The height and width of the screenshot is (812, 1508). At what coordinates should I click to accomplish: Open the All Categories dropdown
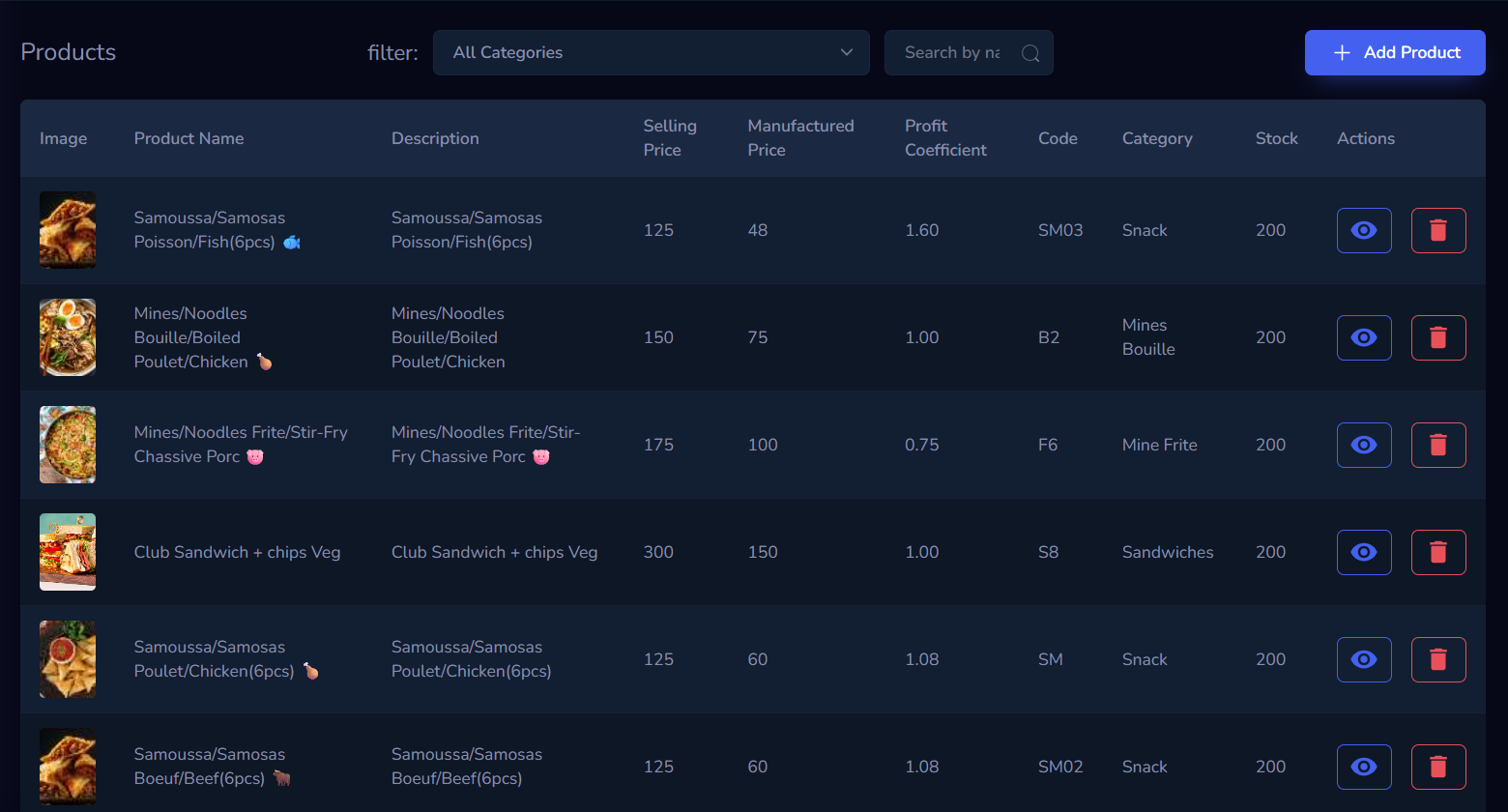pos(651,52)
